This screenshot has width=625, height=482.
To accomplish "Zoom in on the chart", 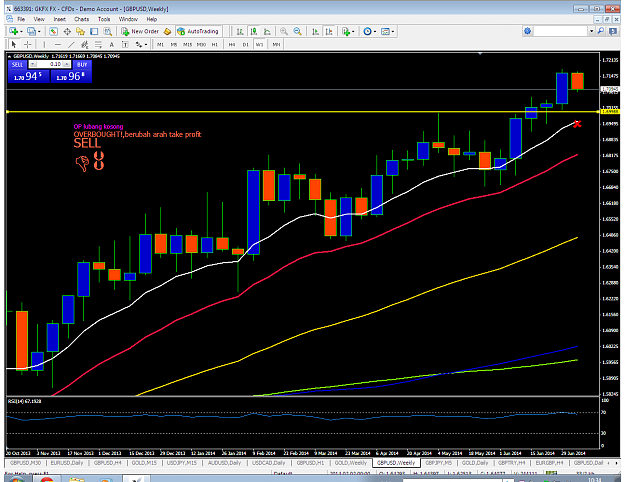I will click(284, 31).
